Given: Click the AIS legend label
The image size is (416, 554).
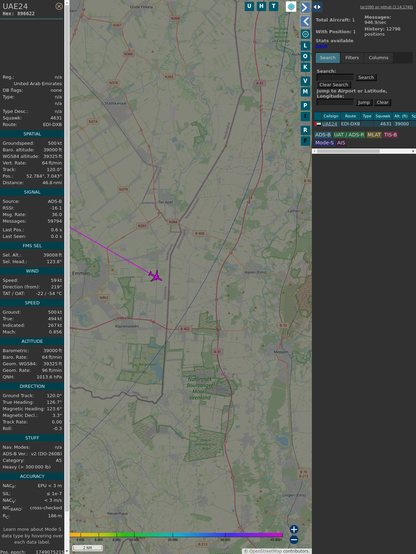Looking at the screenshot, I should 341,143.
